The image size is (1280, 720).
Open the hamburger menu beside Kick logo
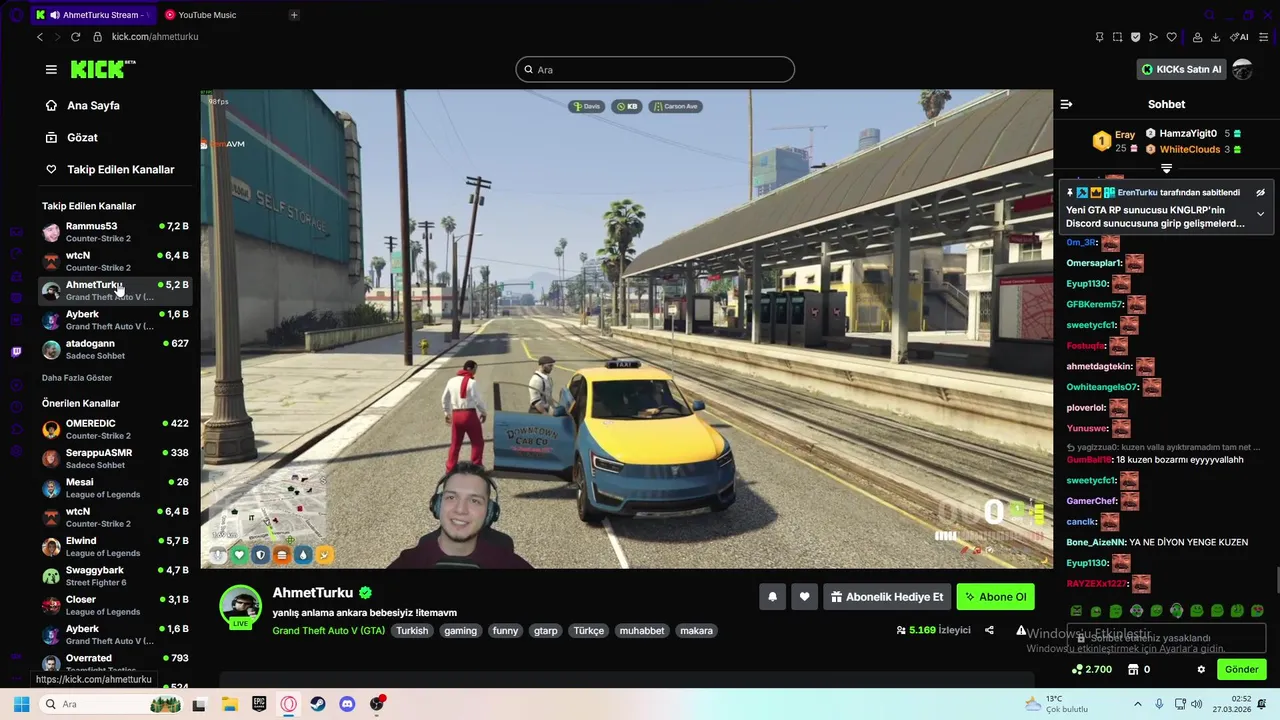click(x=51, y=69)
